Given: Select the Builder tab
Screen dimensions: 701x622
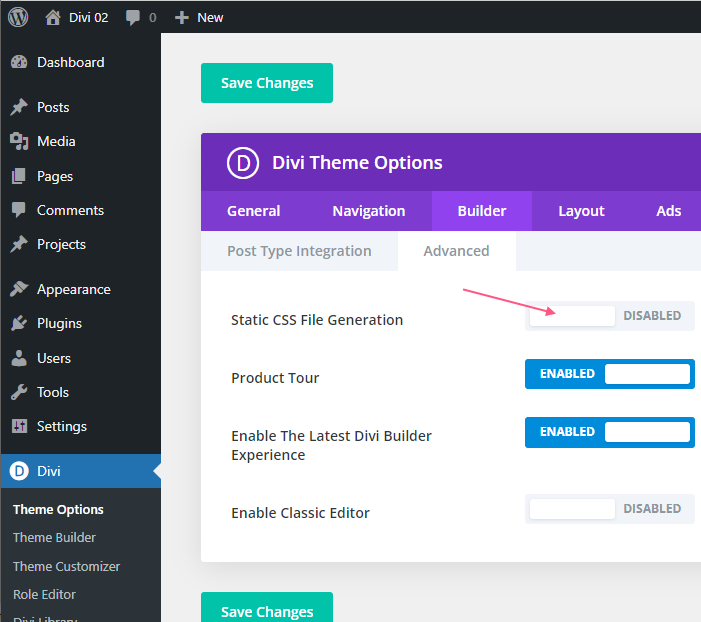Looking at the screenshot, I should click(x=482, y=211).
